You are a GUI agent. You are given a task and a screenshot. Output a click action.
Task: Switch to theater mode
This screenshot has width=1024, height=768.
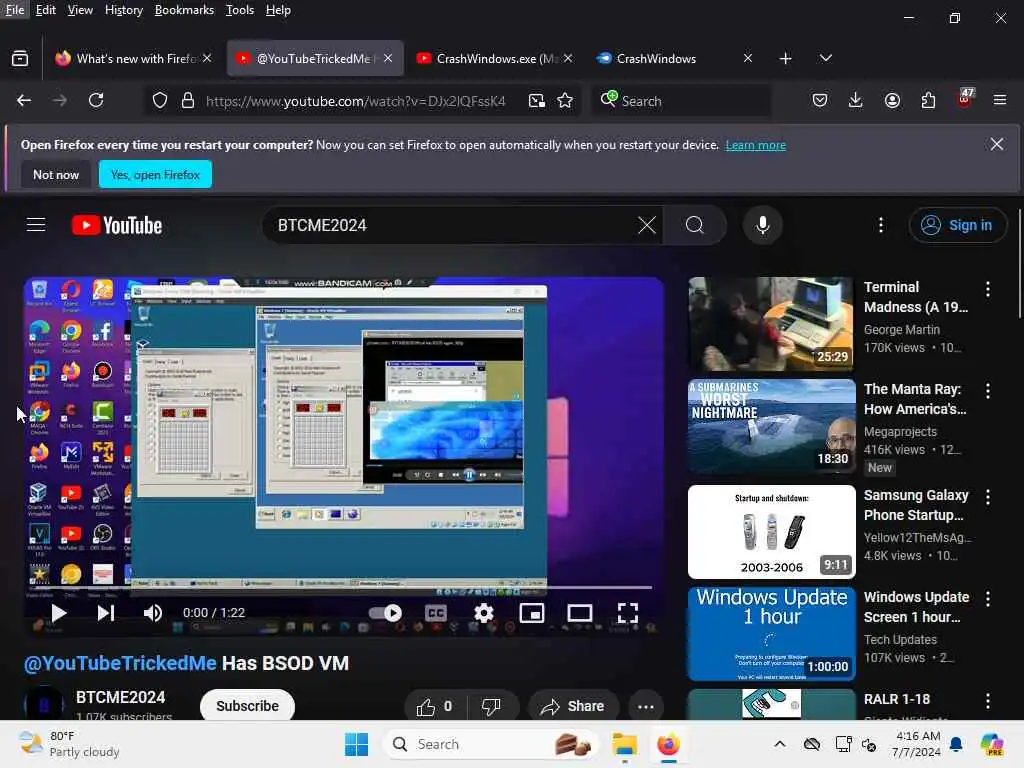[x=580, y=613]
